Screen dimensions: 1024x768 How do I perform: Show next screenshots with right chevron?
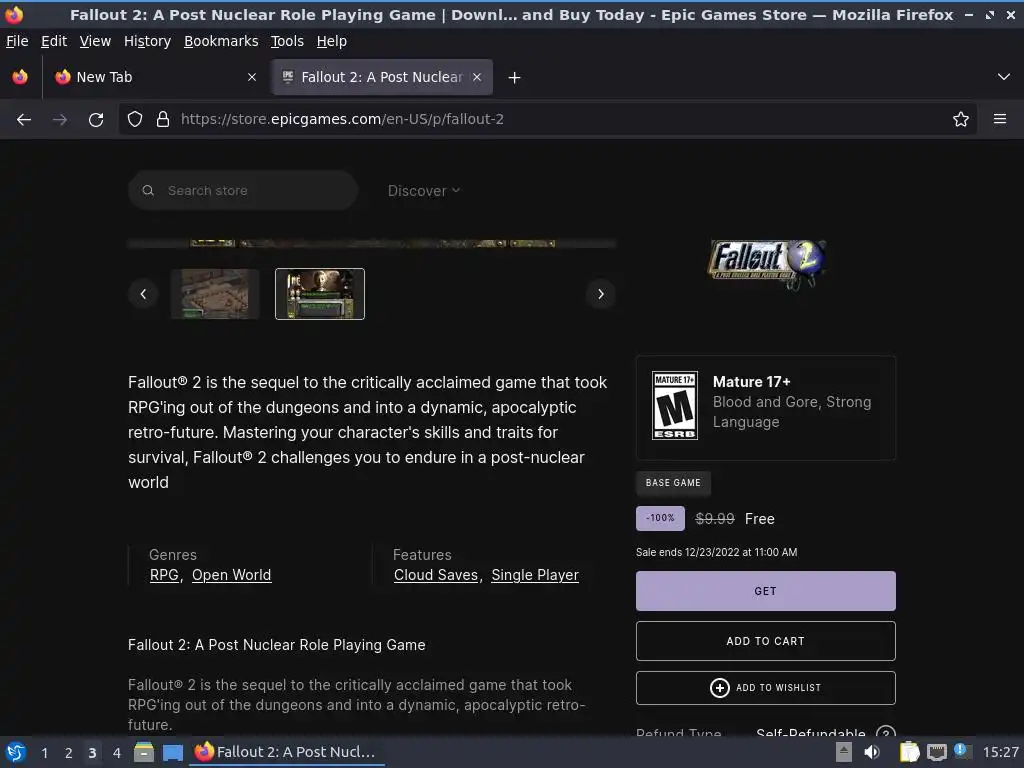click(x=601, y=294)
